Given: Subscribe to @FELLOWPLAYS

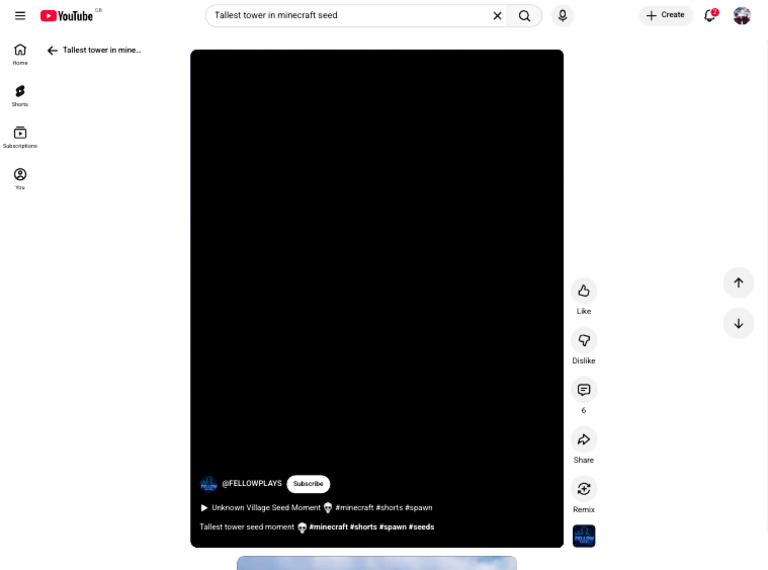Looking at the screenshot, I should pyautogui.click(x=308, y=484).
